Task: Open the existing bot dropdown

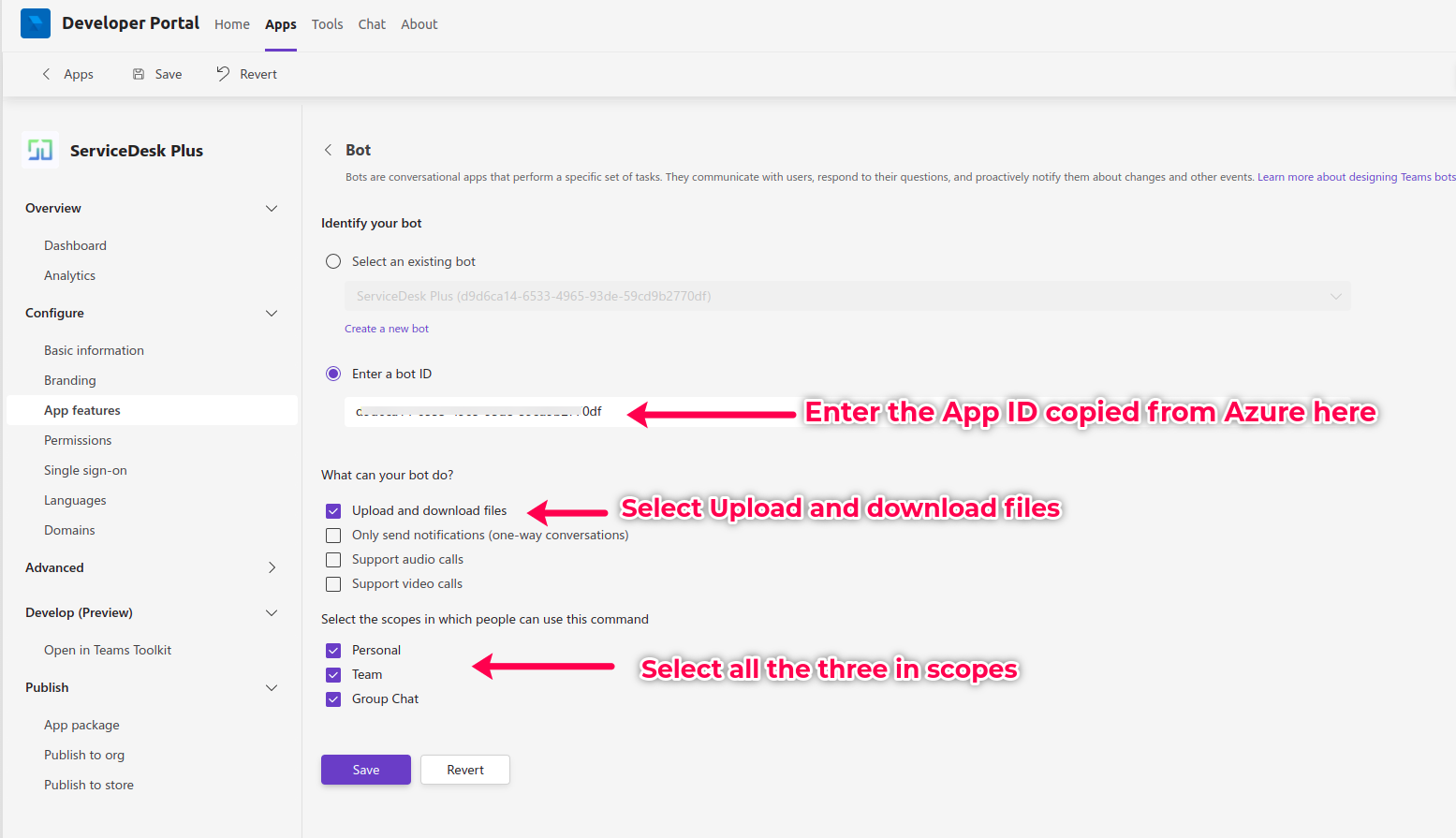Action: [847, 296]
